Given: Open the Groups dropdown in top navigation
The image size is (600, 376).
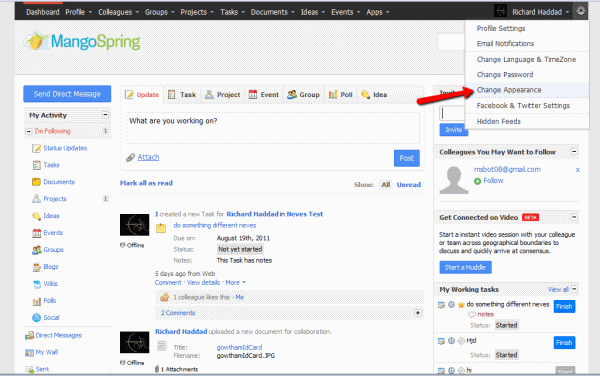Looking at the screenshot, I should point(160,12).
